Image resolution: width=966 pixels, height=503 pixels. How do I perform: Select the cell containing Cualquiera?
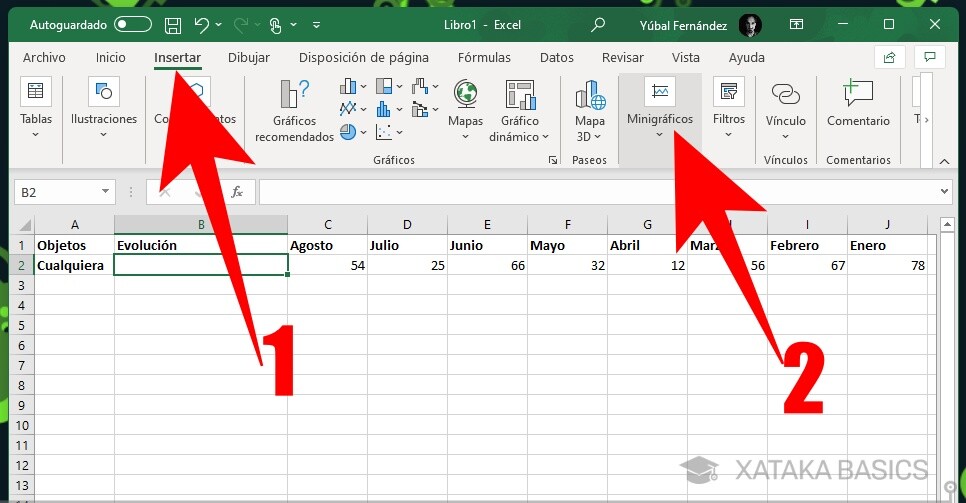click(x=74, y=266)
